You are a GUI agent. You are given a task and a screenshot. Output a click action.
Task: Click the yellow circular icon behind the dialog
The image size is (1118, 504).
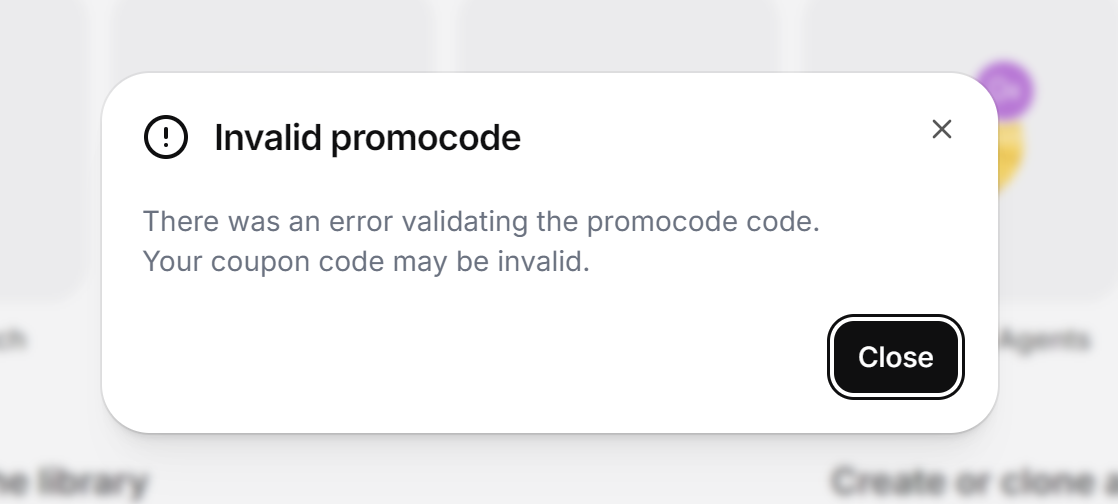coord(1011,155)
